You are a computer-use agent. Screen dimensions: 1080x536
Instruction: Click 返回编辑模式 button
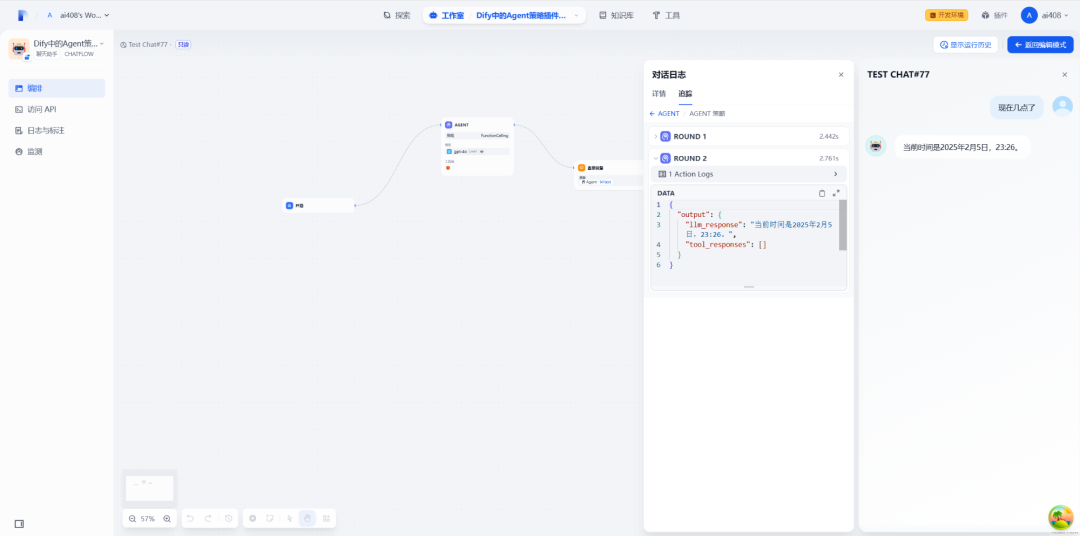click(x=1040, y=45)
